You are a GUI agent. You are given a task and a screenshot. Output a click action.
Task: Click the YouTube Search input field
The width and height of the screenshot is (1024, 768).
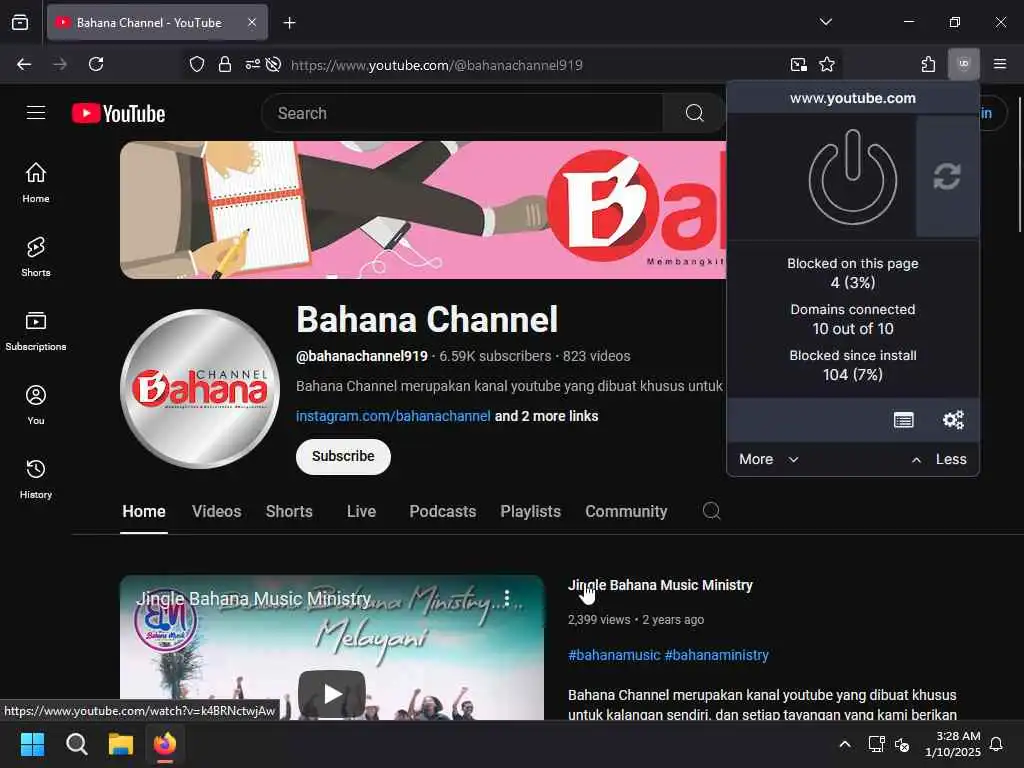coord(462,114)
